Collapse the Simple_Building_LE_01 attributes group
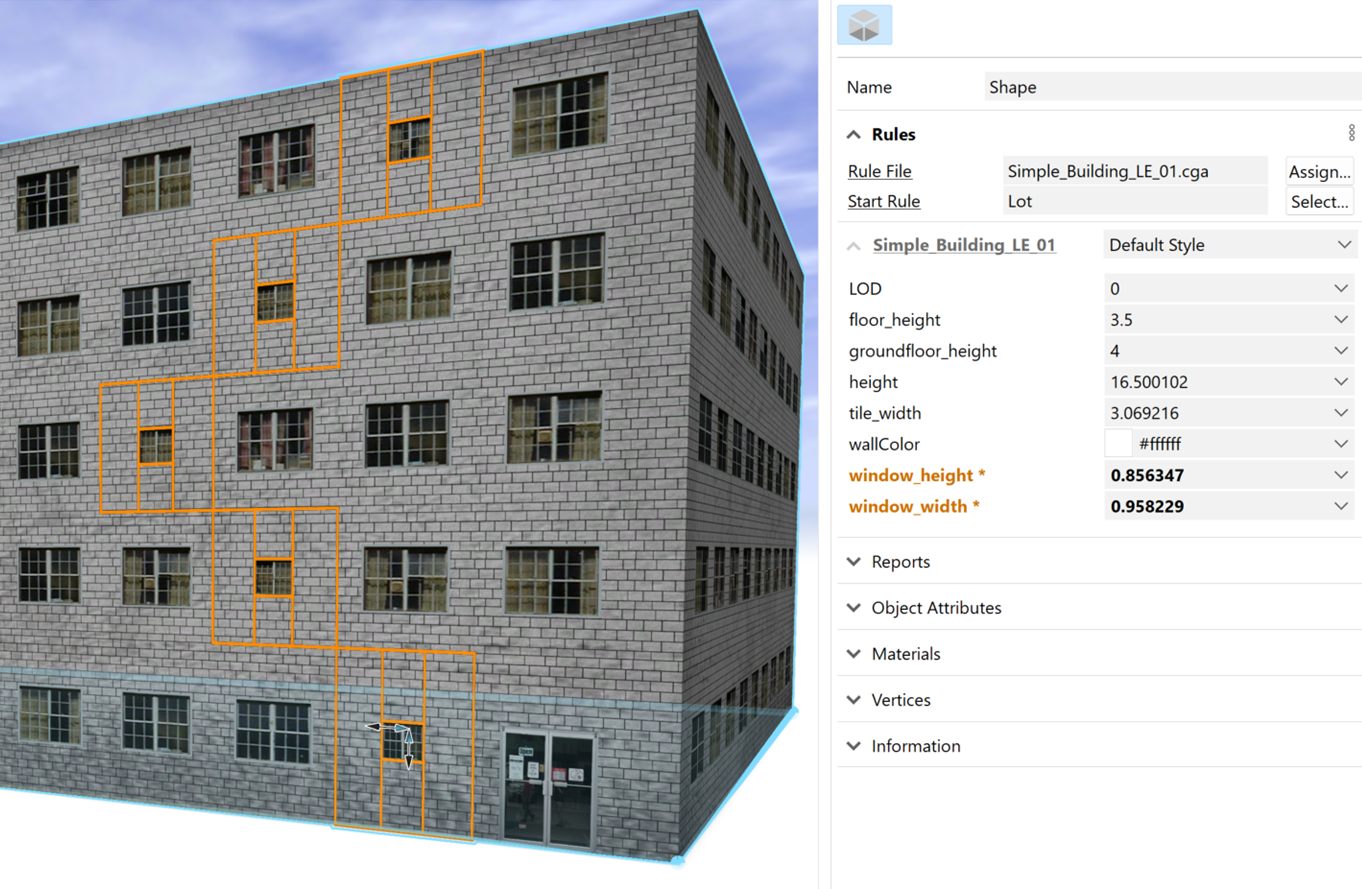Viewport: 1362px width, 889px height. [x=853, y=246]
